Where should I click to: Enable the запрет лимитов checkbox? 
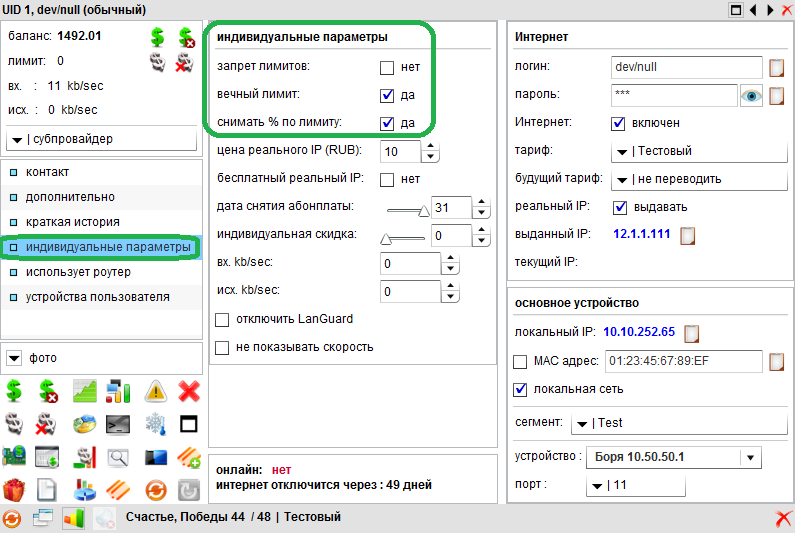[x=387, y=68]
